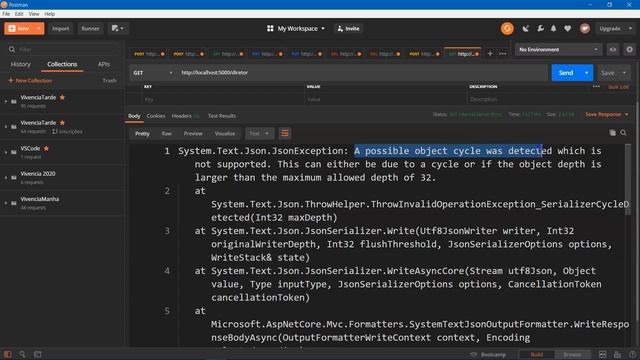Open the Postman console icon
The height and width of the screenshot is (360, 640).
point(38,354)
